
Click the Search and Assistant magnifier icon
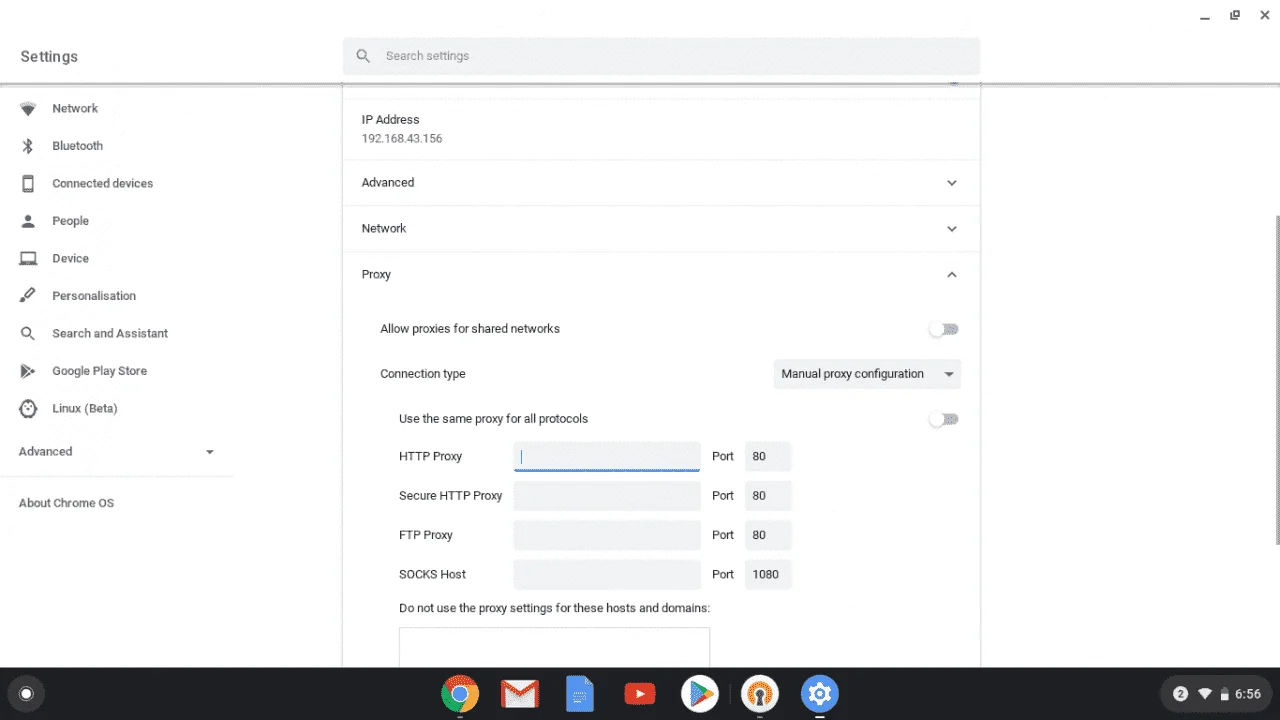pos(29,333)
